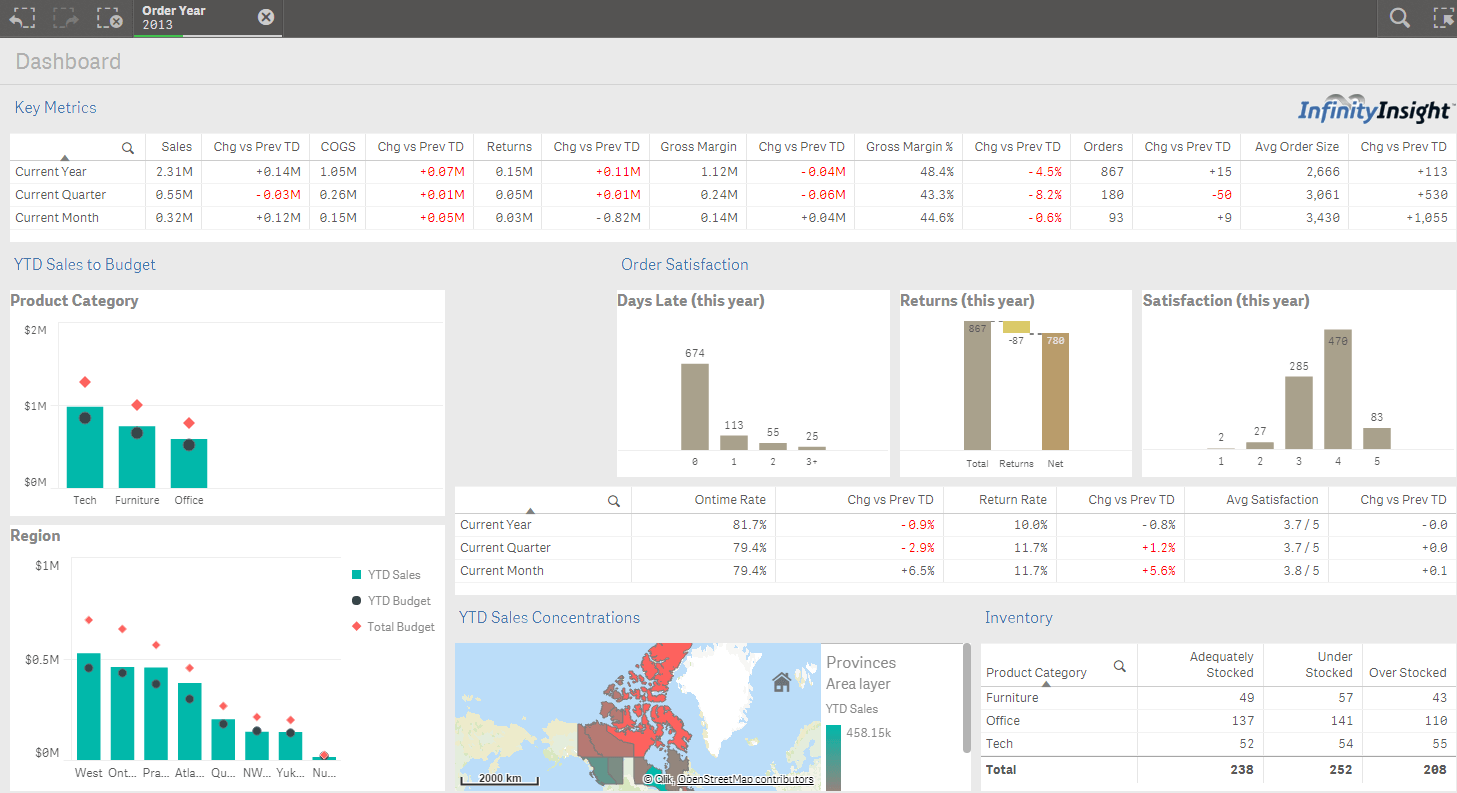Viewport: 1457px width, 793px height.
Task: Click the Avg Order Size column header
Action: pos(1296,147)
